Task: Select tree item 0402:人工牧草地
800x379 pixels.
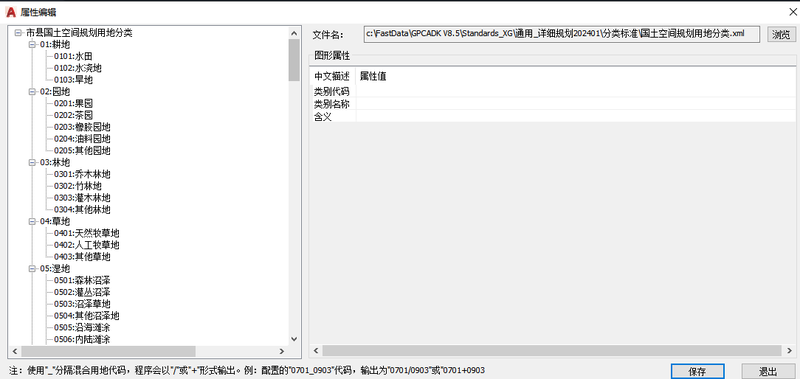Action: point(87,245)
